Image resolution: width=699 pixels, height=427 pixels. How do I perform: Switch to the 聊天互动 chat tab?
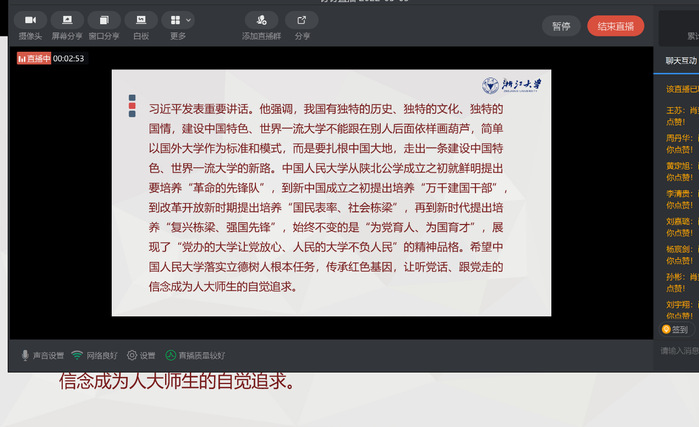[x=680, y=61]
